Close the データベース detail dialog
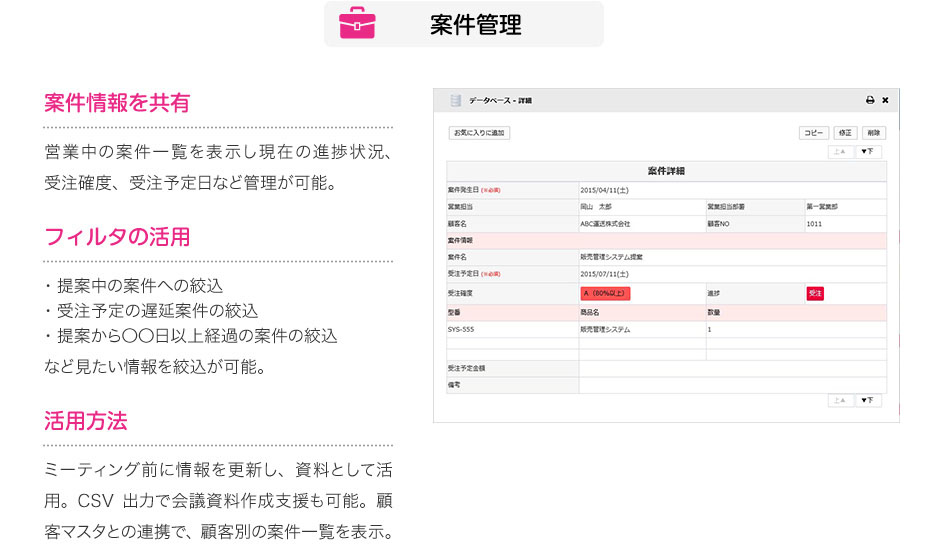The height and width of the screenshot is (546, 930). point(885,101)
